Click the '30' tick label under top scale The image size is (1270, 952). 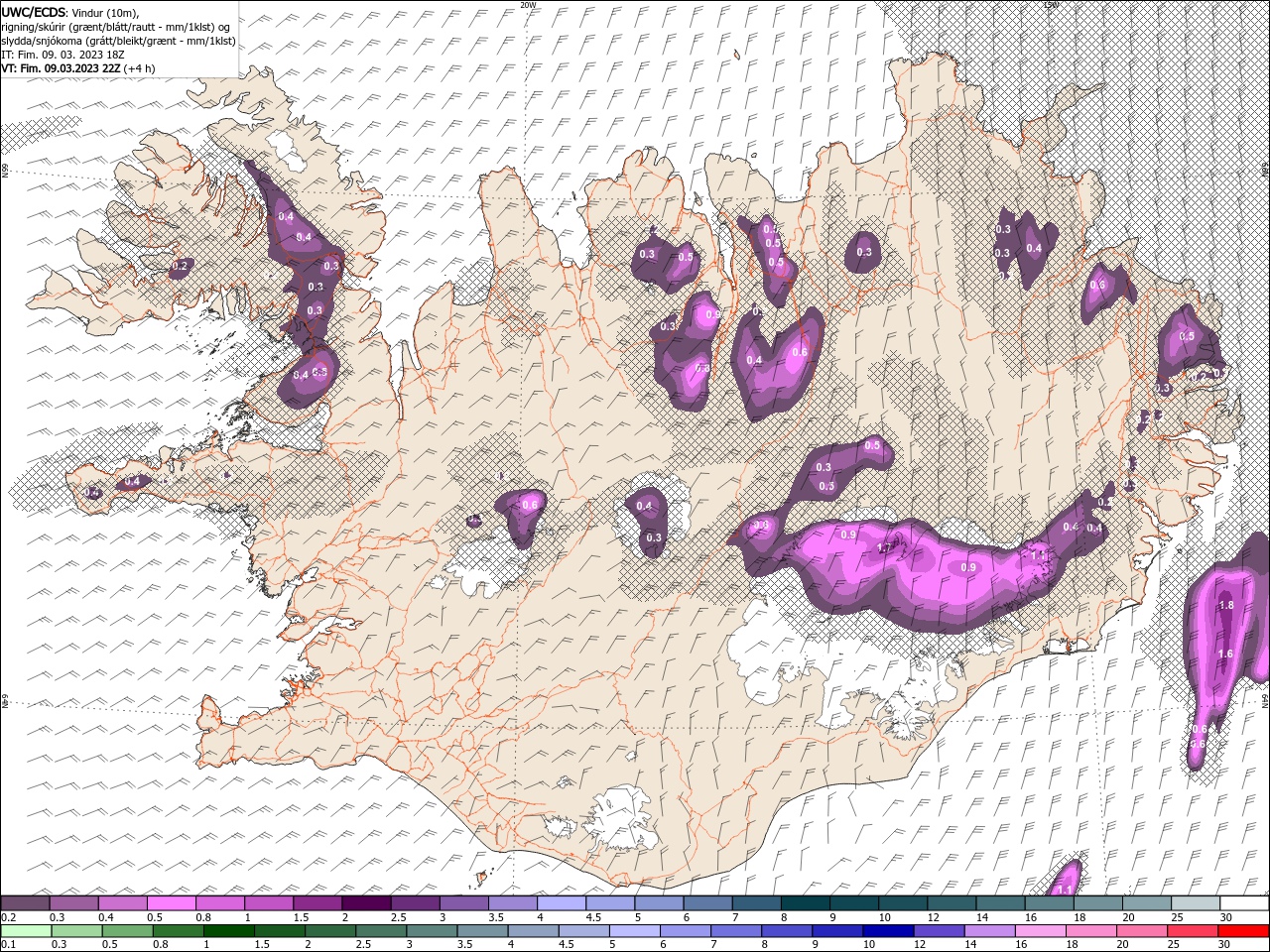coord(1226,917)
